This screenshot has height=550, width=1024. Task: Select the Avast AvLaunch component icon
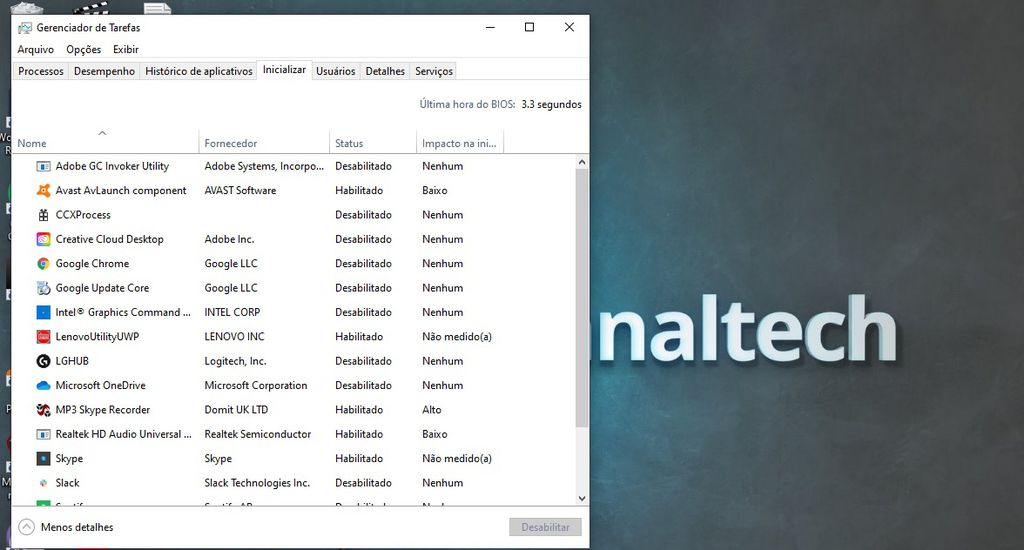[x=43, y=191]
